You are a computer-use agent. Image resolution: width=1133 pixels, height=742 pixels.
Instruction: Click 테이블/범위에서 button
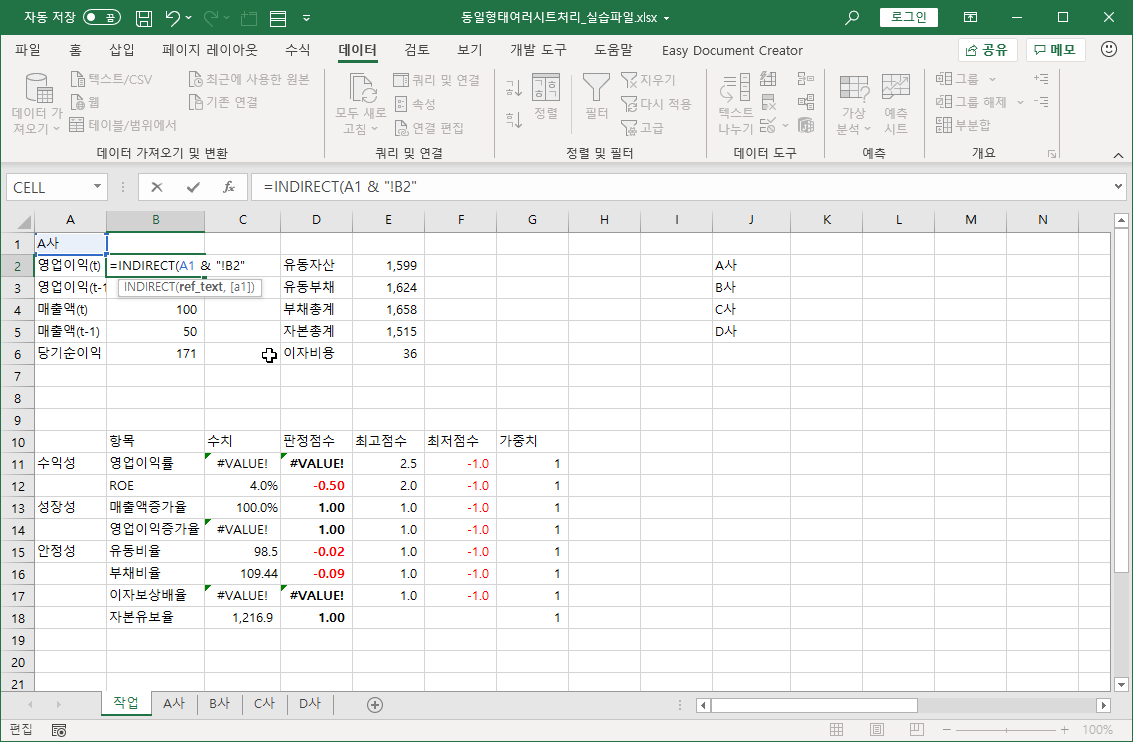123,125
